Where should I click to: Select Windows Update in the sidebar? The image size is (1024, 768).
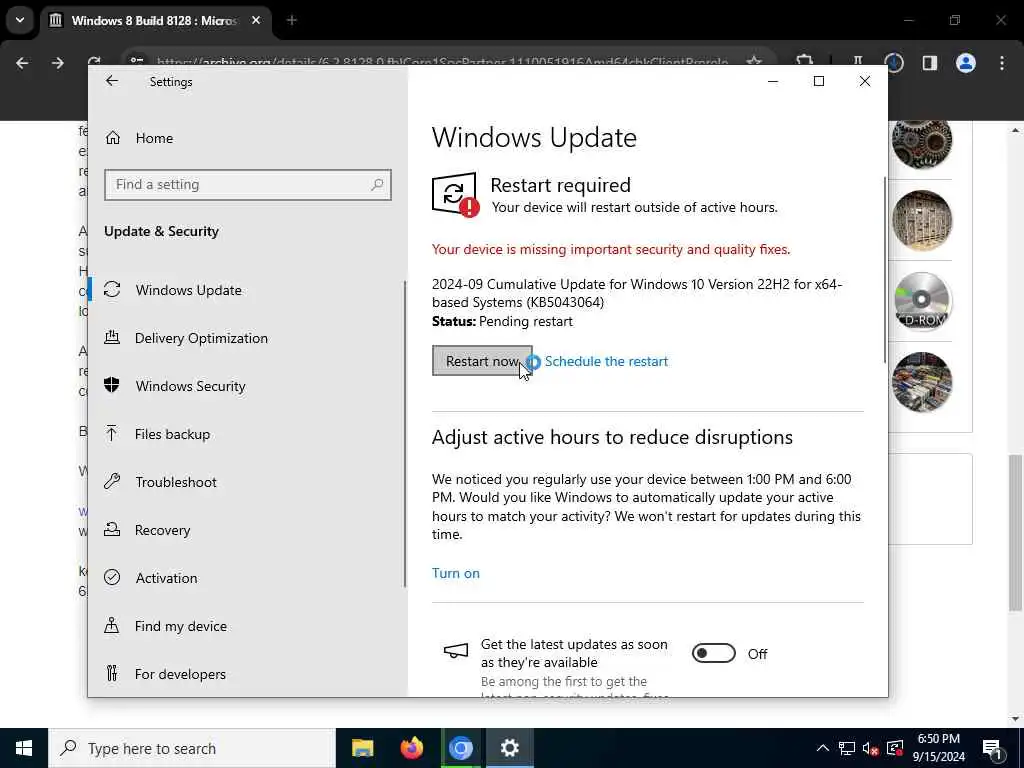pyautogui.click(x=188, y=290)
